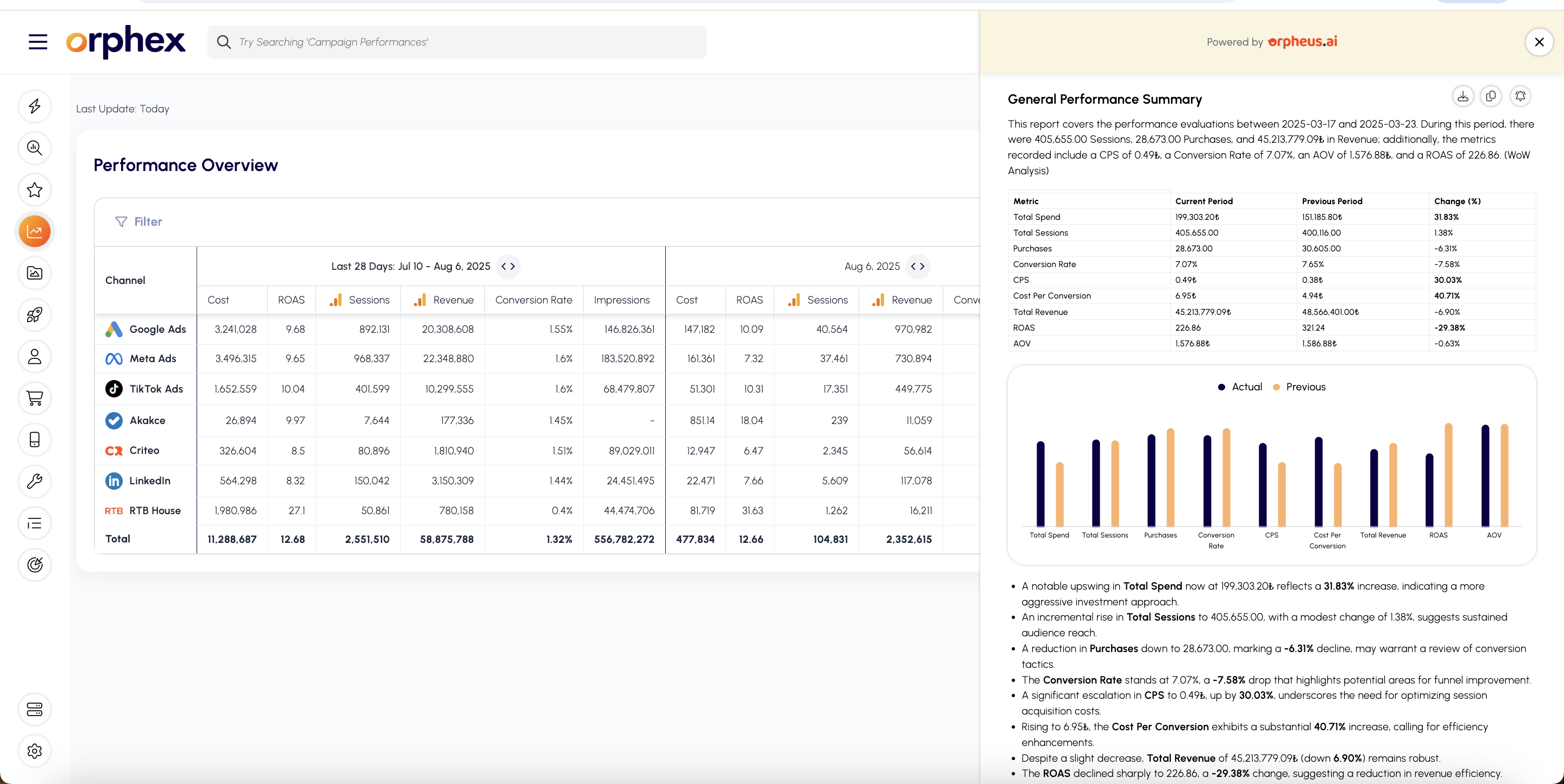1564x784 pixels.
Task: Open the rocket sidebar icon
Action: (35, 315)
